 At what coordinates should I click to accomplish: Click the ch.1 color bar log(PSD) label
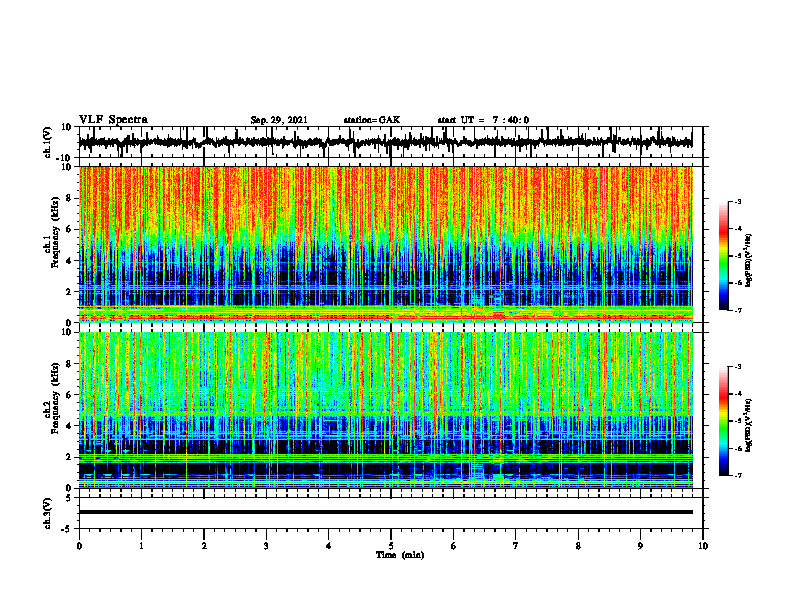pos(749,261)
